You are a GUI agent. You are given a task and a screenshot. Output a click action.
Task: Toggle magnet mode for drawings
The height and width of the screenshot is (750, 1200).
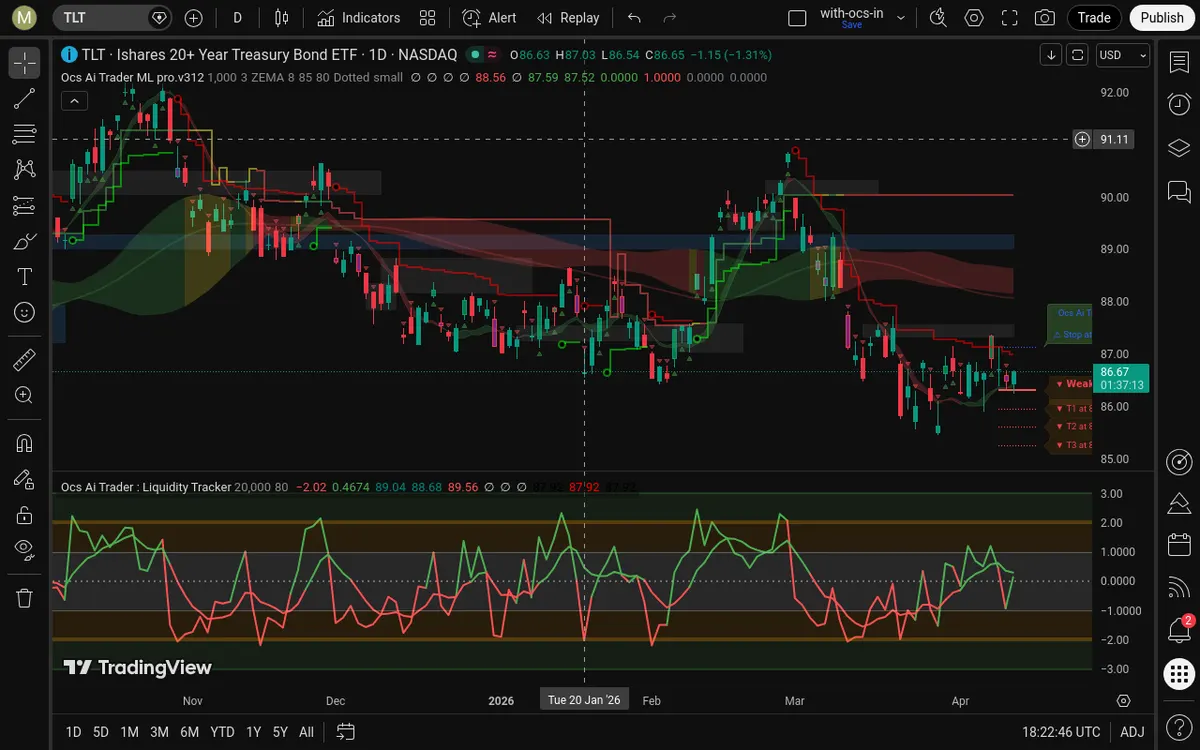[25, 443]
